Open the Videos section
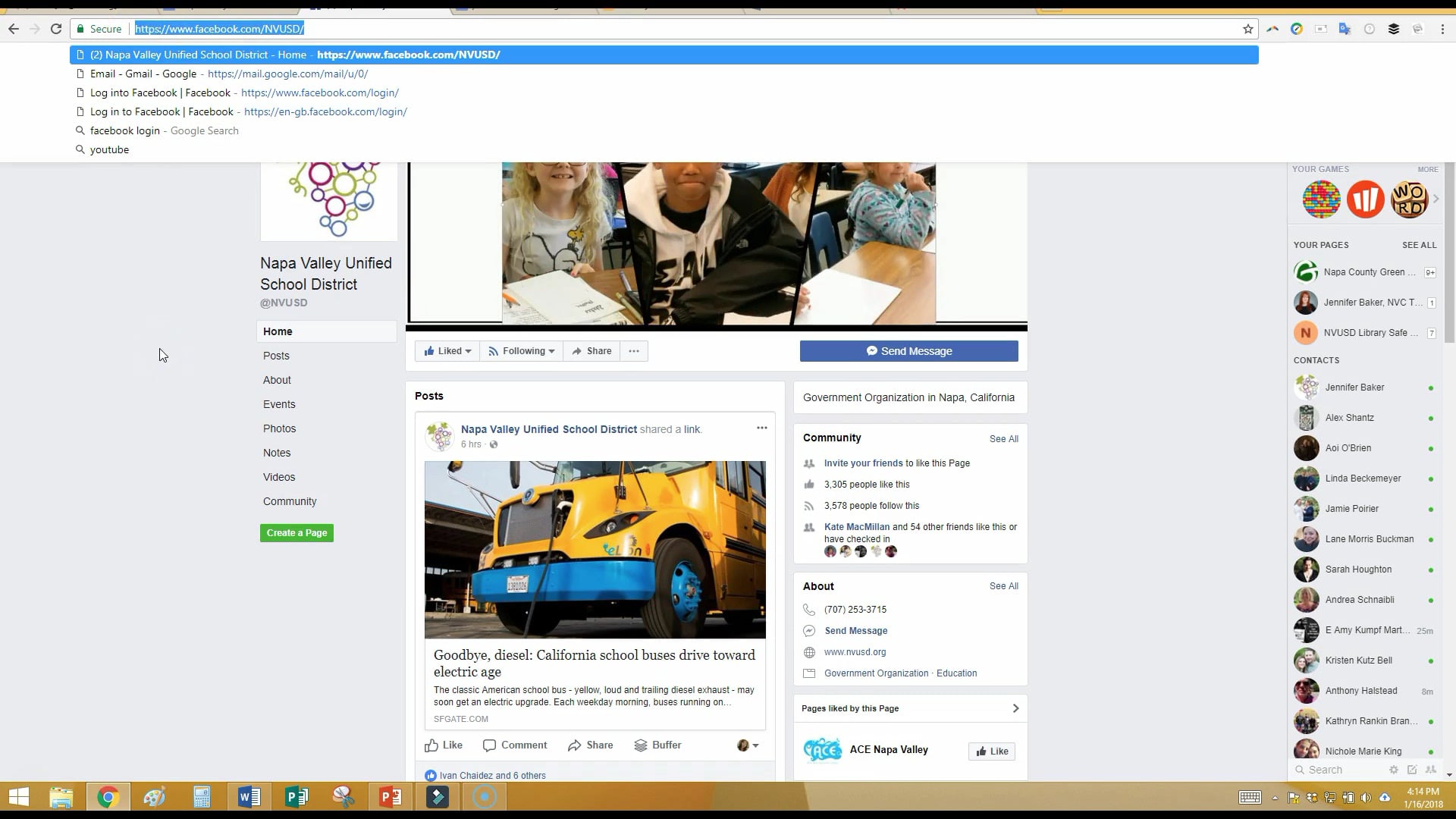 coord(279,477)
